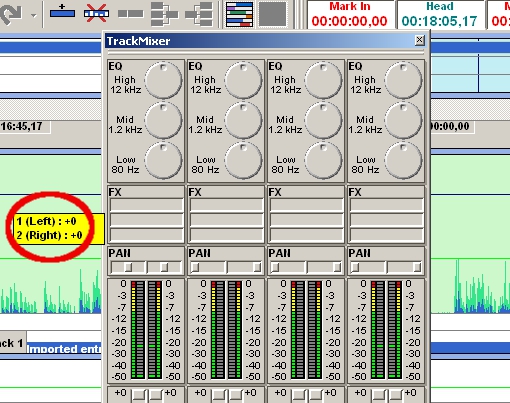Click the Delete Track icon with red X
510x403 pixels.
click(x=96, y=13)
